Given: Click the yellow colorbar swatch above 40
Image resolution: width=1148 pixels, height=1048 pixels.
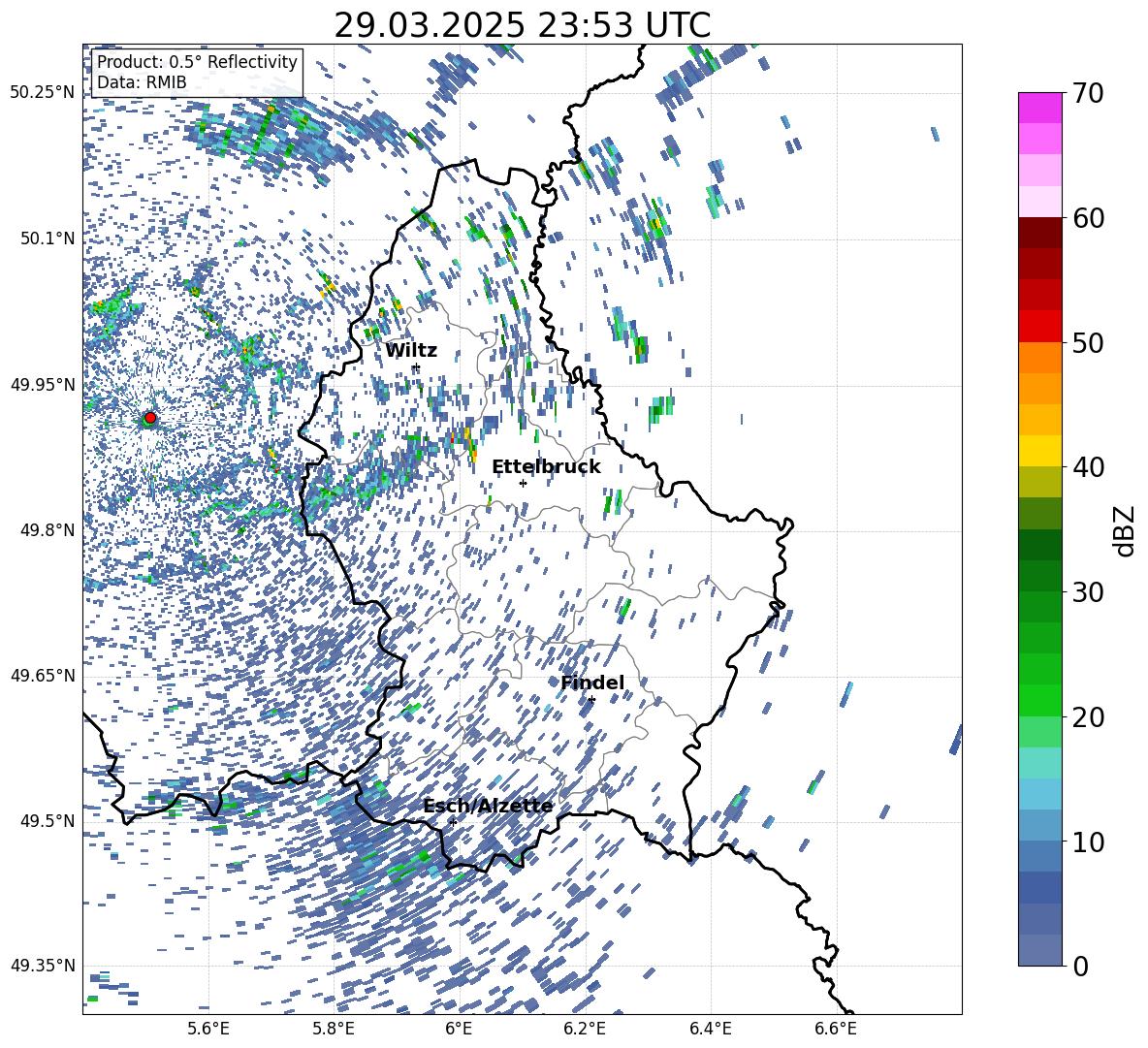Looking at the screenshot, I should (x=1039, y=451).
